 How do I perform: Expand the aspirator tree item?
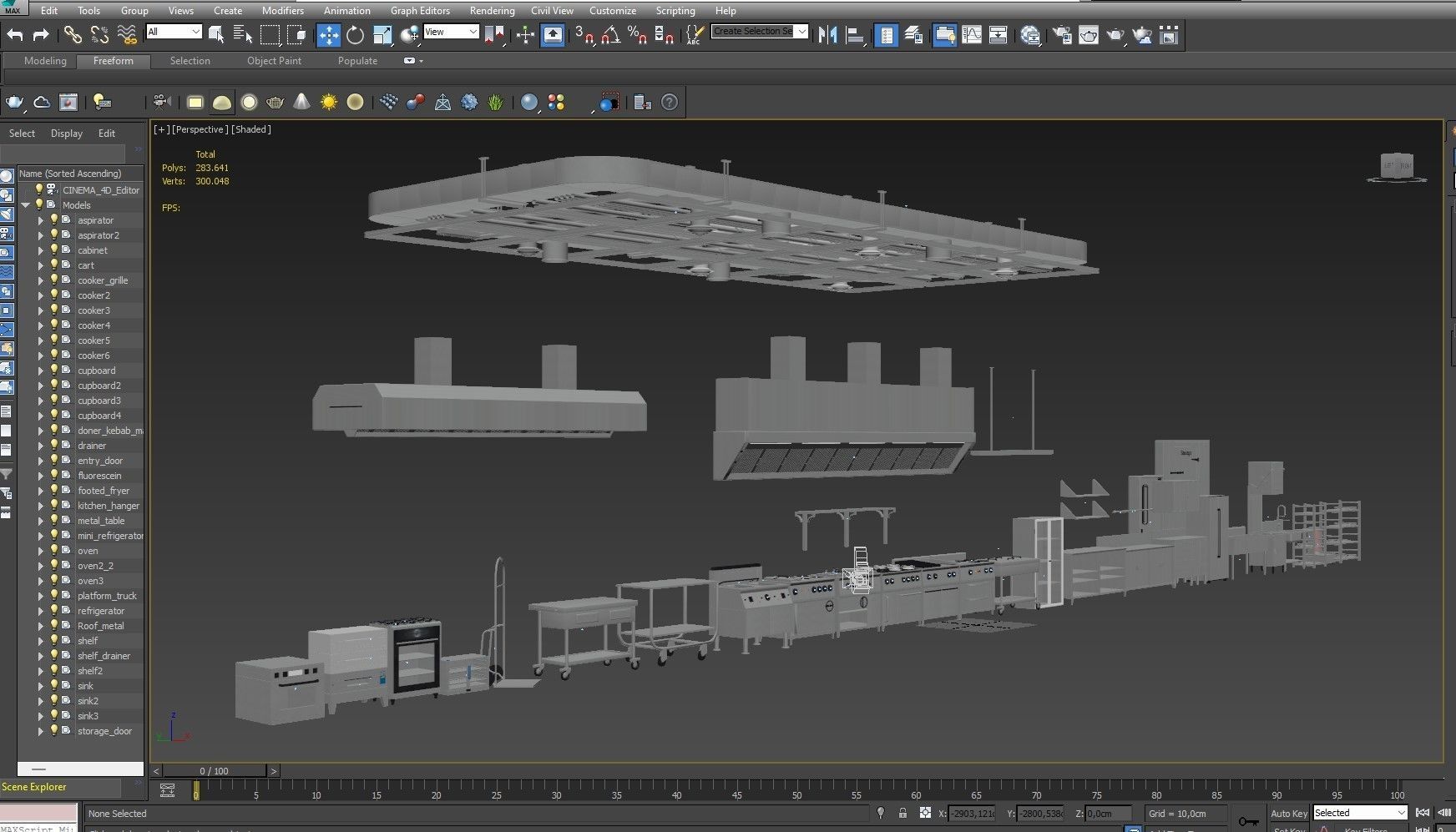40,220
